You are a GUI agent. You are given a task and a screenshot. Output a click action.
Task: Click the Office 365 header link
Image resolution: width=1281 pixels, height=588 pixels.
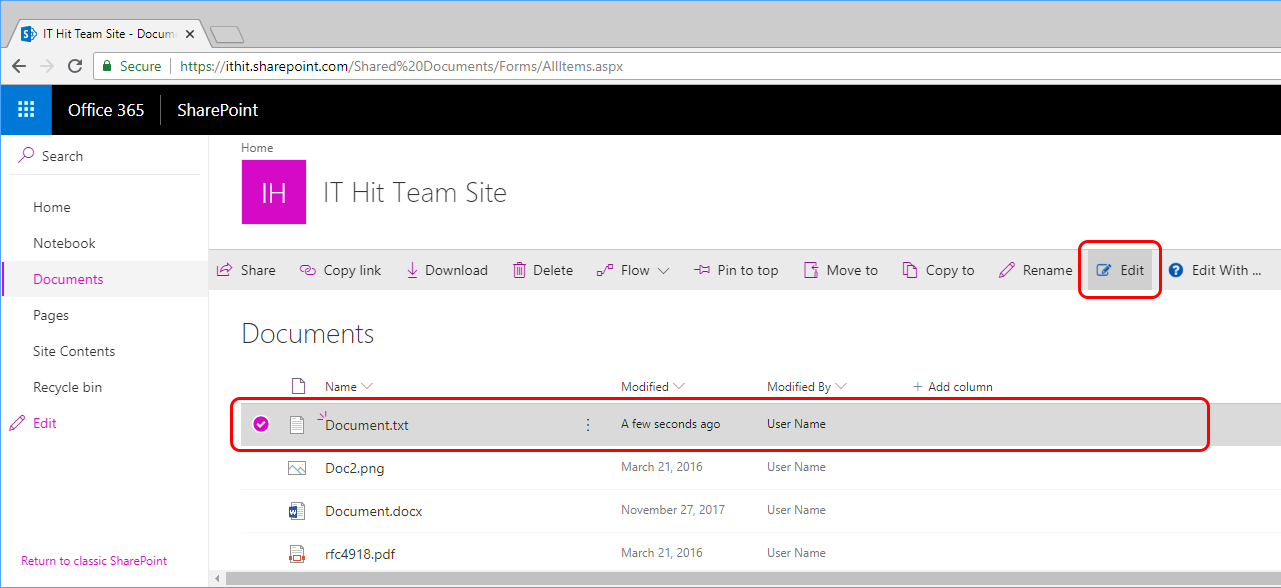click(106, 110)
